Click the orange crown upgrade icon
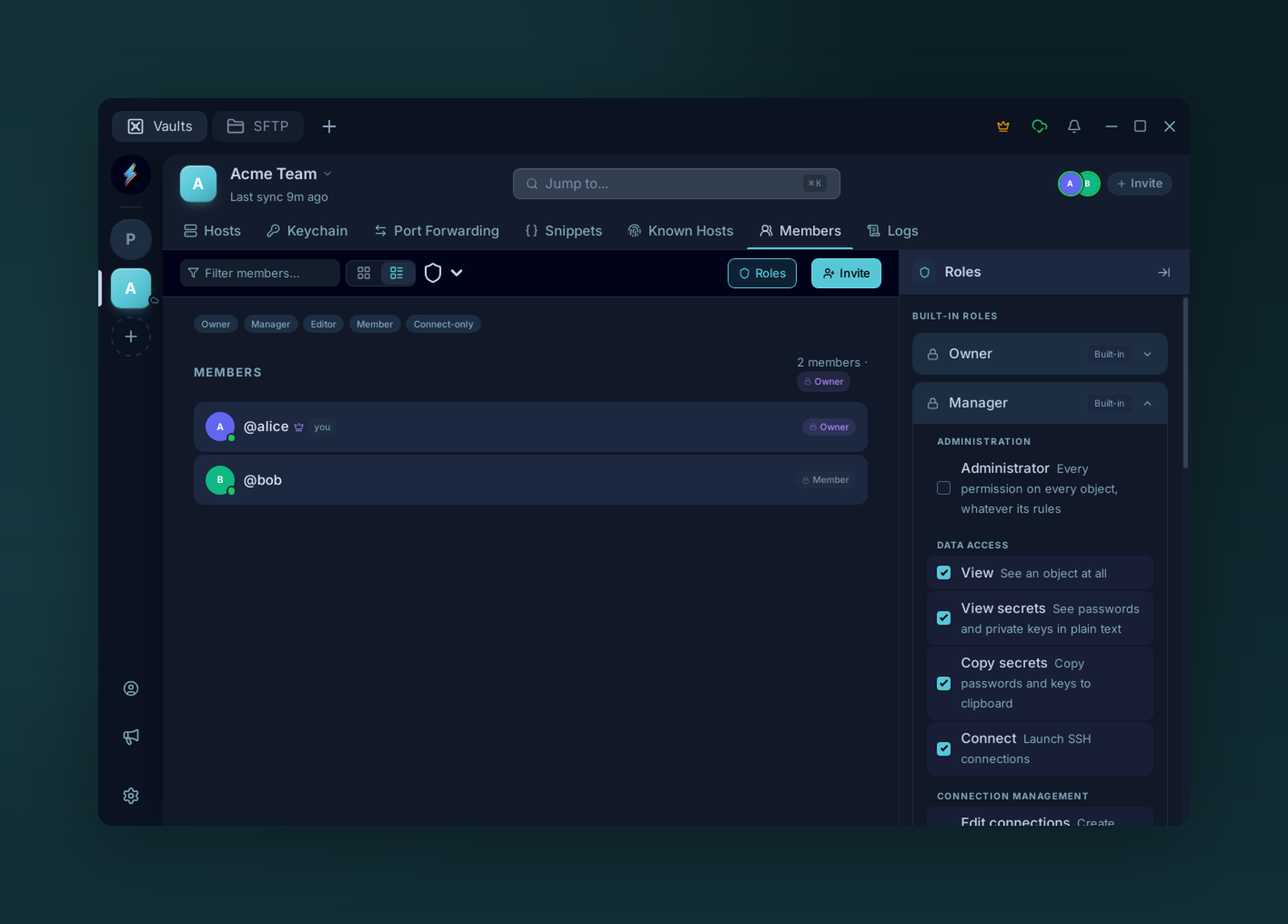 [x=1003, y=126]
